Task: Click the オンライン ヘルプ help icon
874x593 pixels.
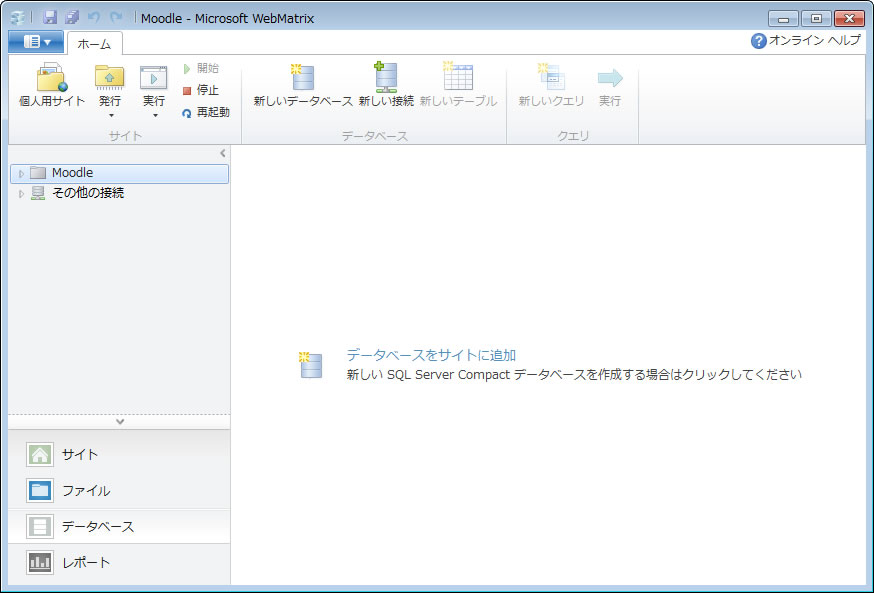Action: point(758,41)
